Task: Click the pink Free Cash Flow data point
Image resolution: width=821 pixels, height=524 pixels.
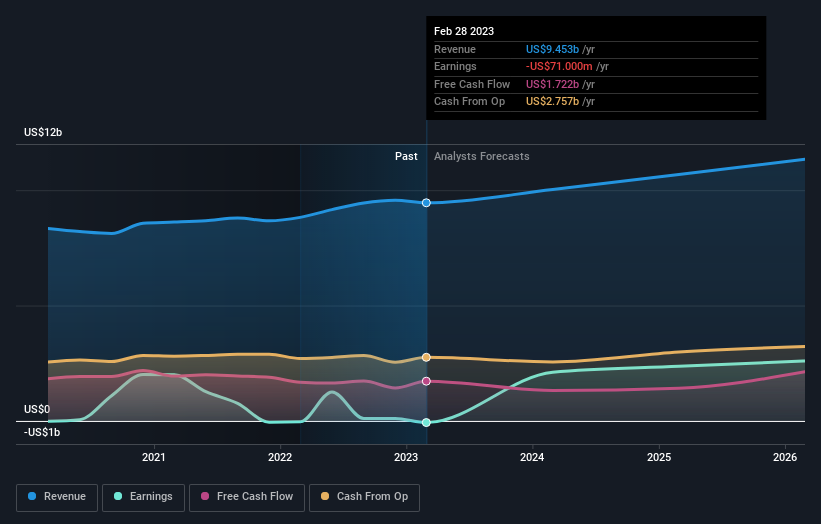Action: 426,381
